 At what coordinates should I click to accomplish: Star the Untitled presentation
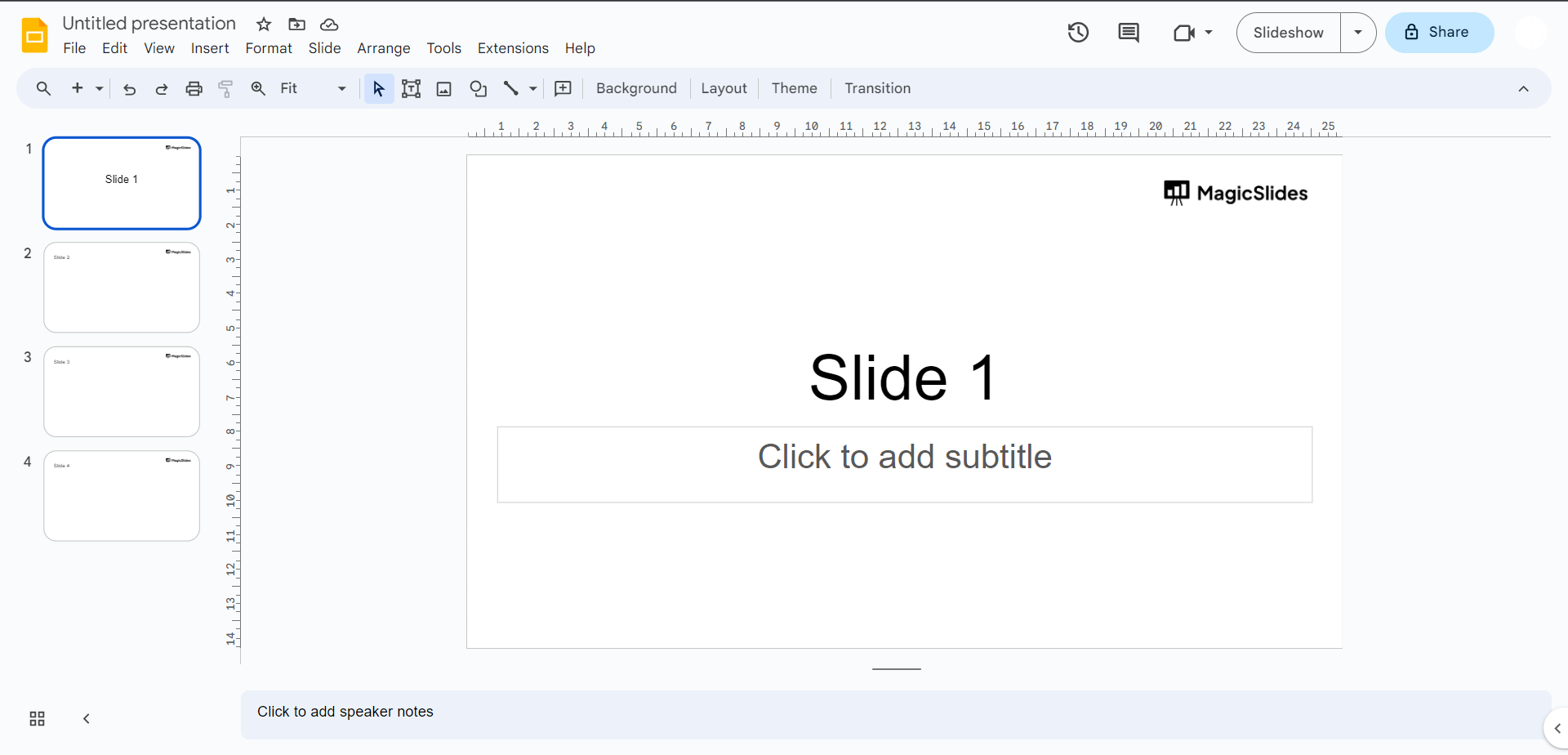[264, 25]
